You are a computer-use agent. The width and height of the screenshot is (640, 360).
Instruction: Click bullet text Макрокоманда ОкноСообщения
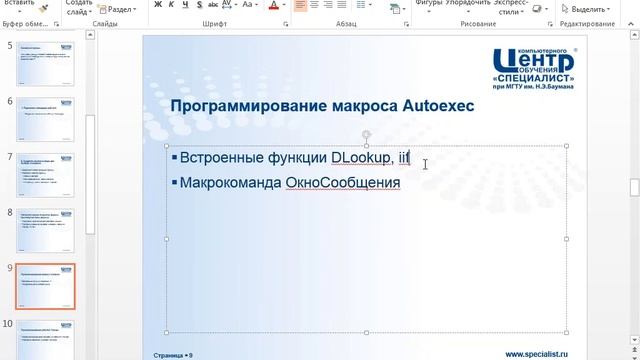[x=290, y=182]
